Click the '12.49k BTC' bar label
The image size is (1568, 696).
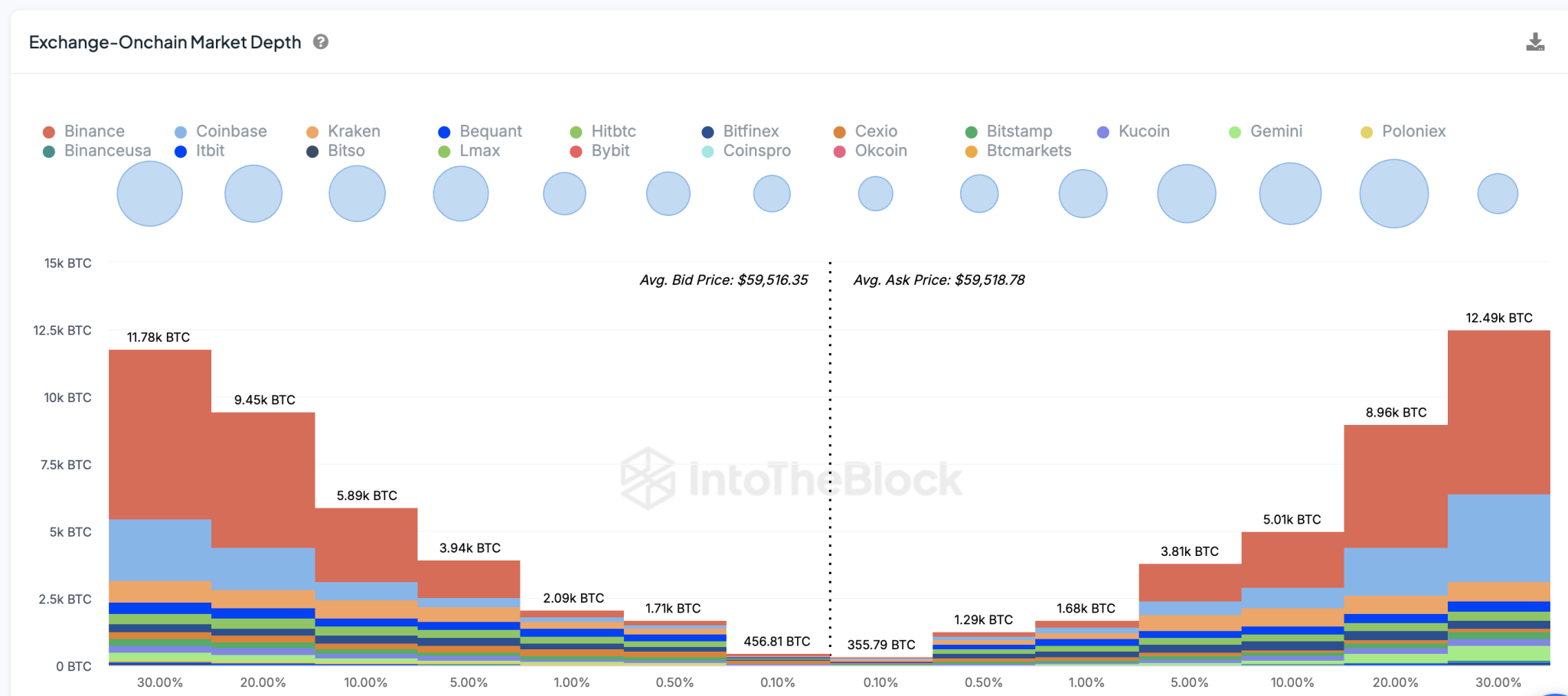pos(1499,318)
